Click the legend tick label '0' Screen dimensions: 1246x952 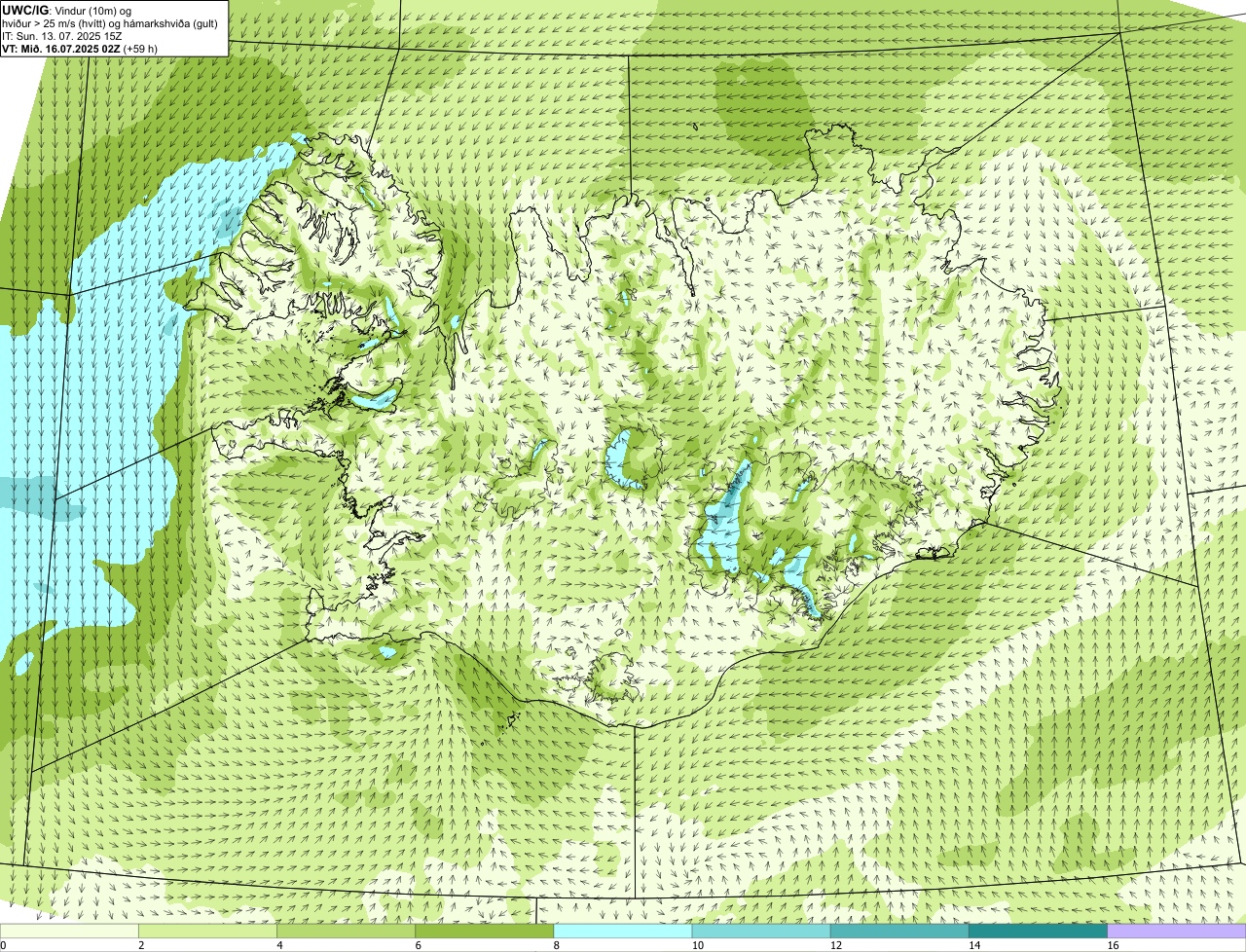point(3,945)
